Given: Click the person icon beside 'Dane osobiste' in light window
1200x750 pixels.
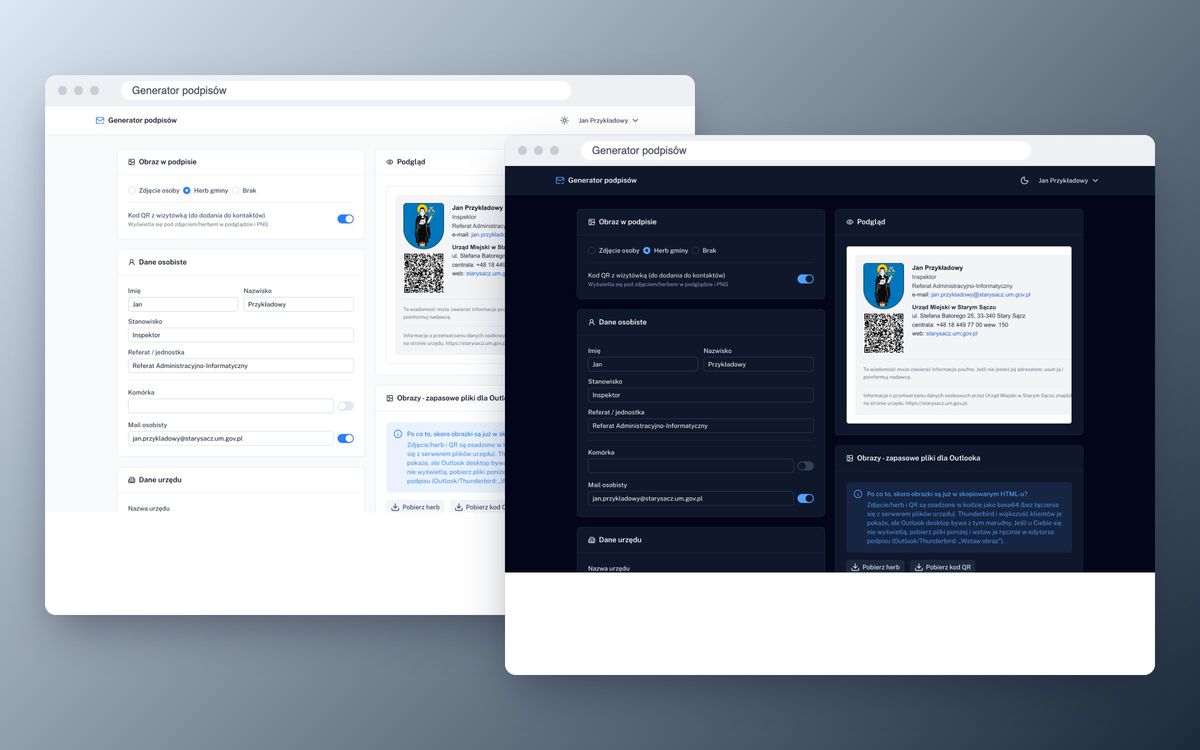Looking at the screenshot, I should (x=131, y=262).
